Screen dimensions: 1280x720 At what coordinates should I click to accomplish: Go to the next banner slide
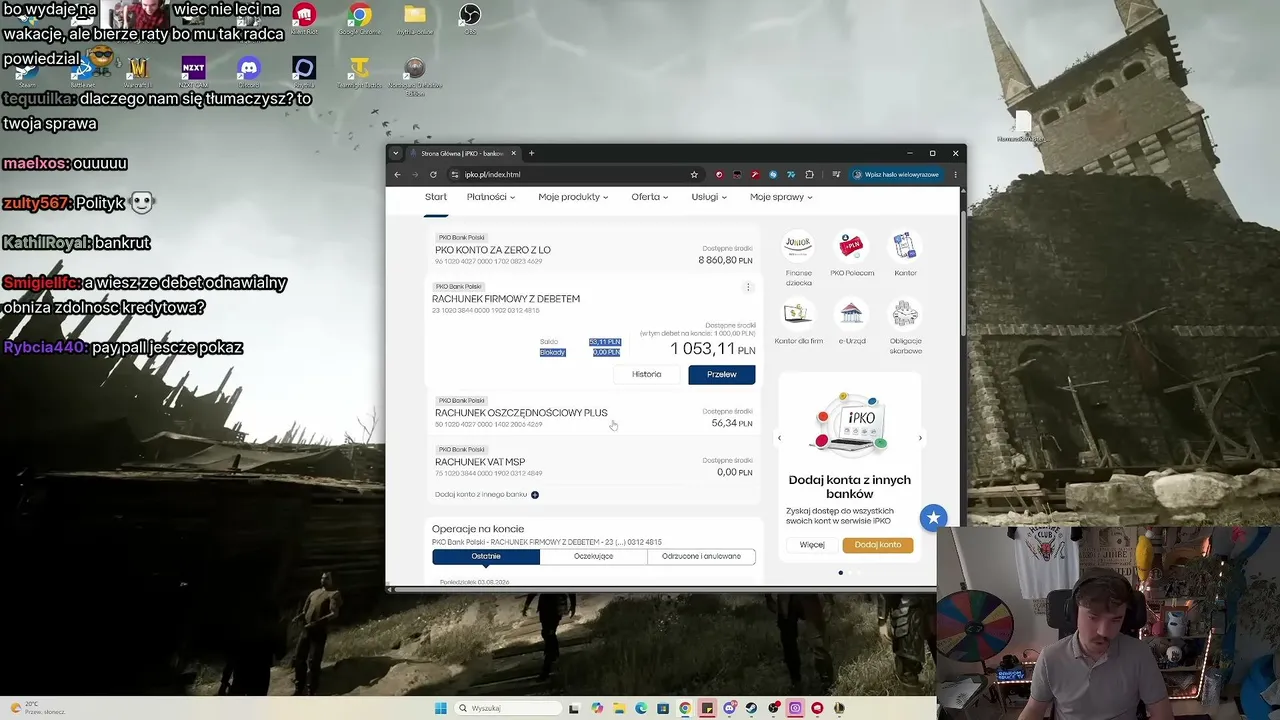920,438
